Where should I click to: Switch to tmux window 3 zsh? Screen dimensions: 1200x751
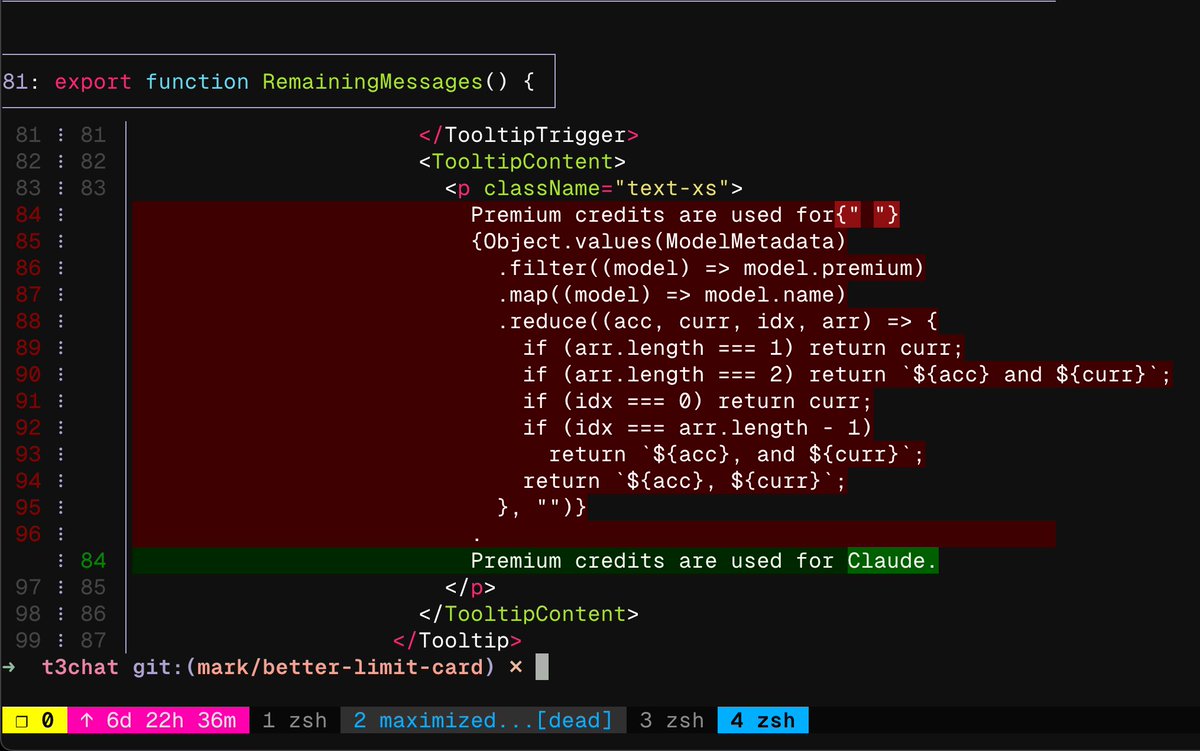[671, 720]
